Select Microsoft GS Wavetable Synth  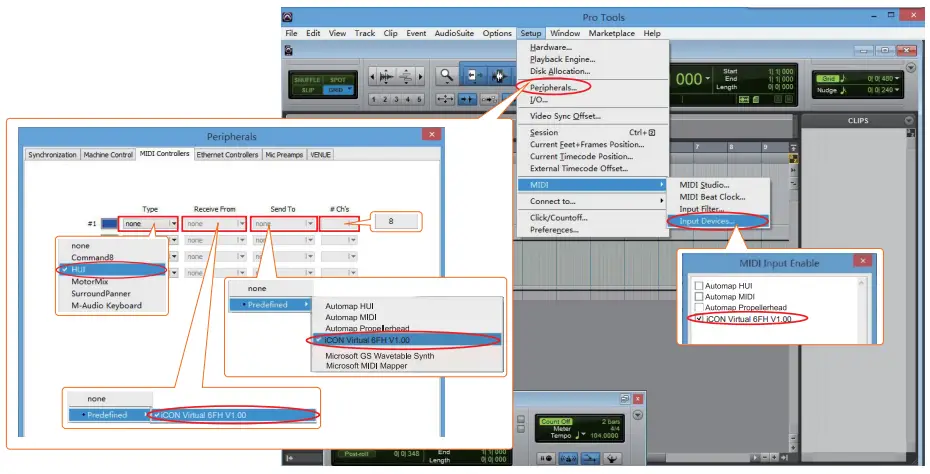[380, 356]
